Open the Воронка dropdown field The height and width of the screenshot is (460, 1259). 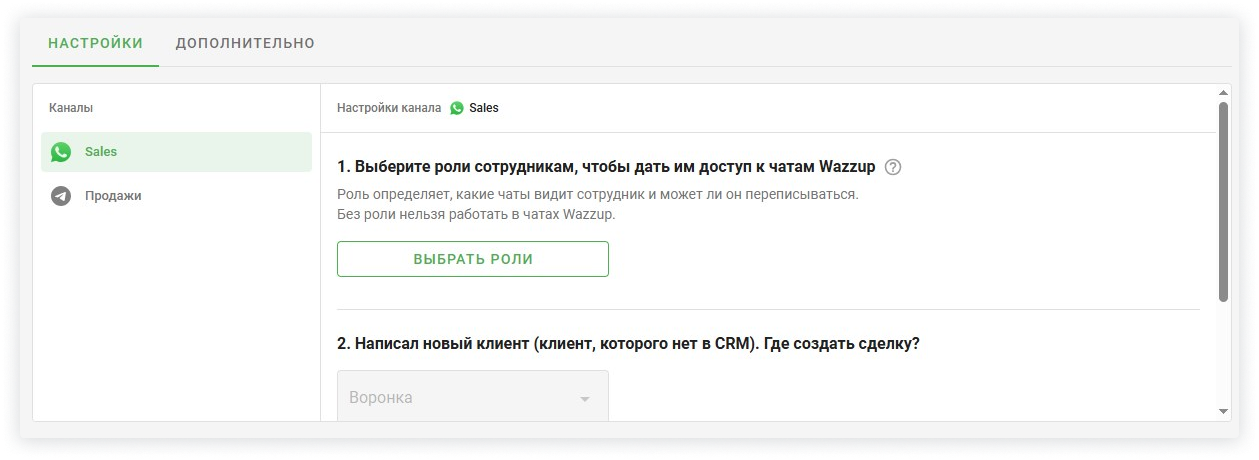point(460,397)
